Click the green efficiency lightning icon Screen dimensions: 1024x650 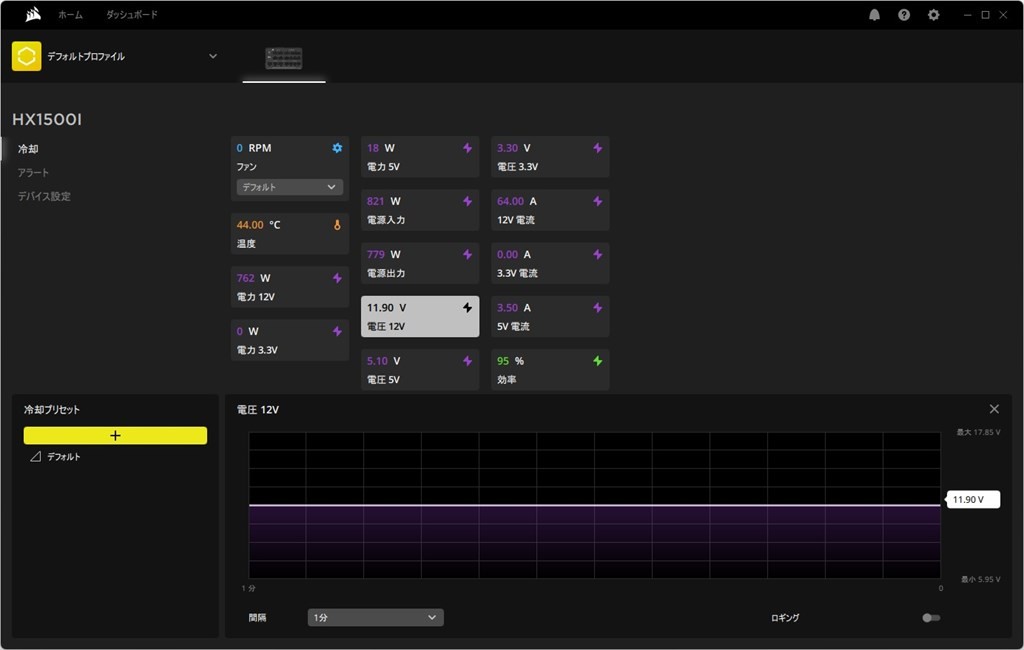click(598, 361)
